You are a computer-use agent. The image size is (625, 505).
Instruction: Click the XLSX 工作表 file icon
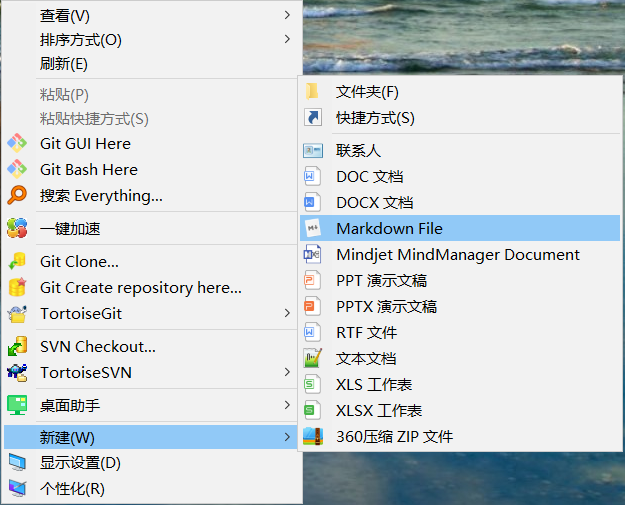[312, 410]
